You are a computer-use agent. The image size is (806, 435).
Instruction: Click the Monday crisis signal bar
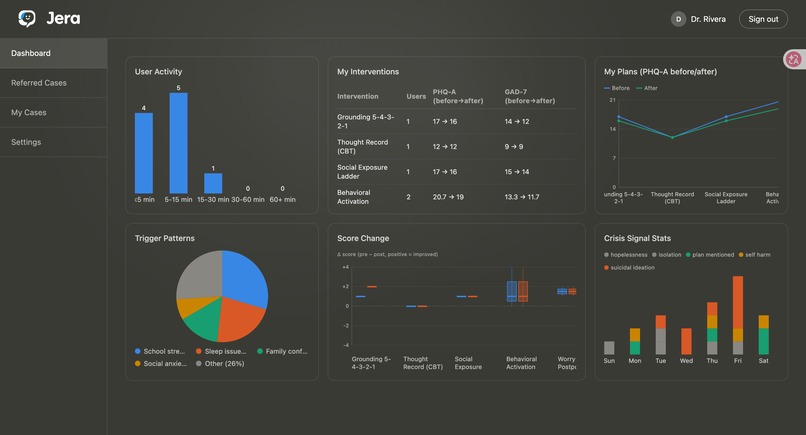click(x=635, y=341)
